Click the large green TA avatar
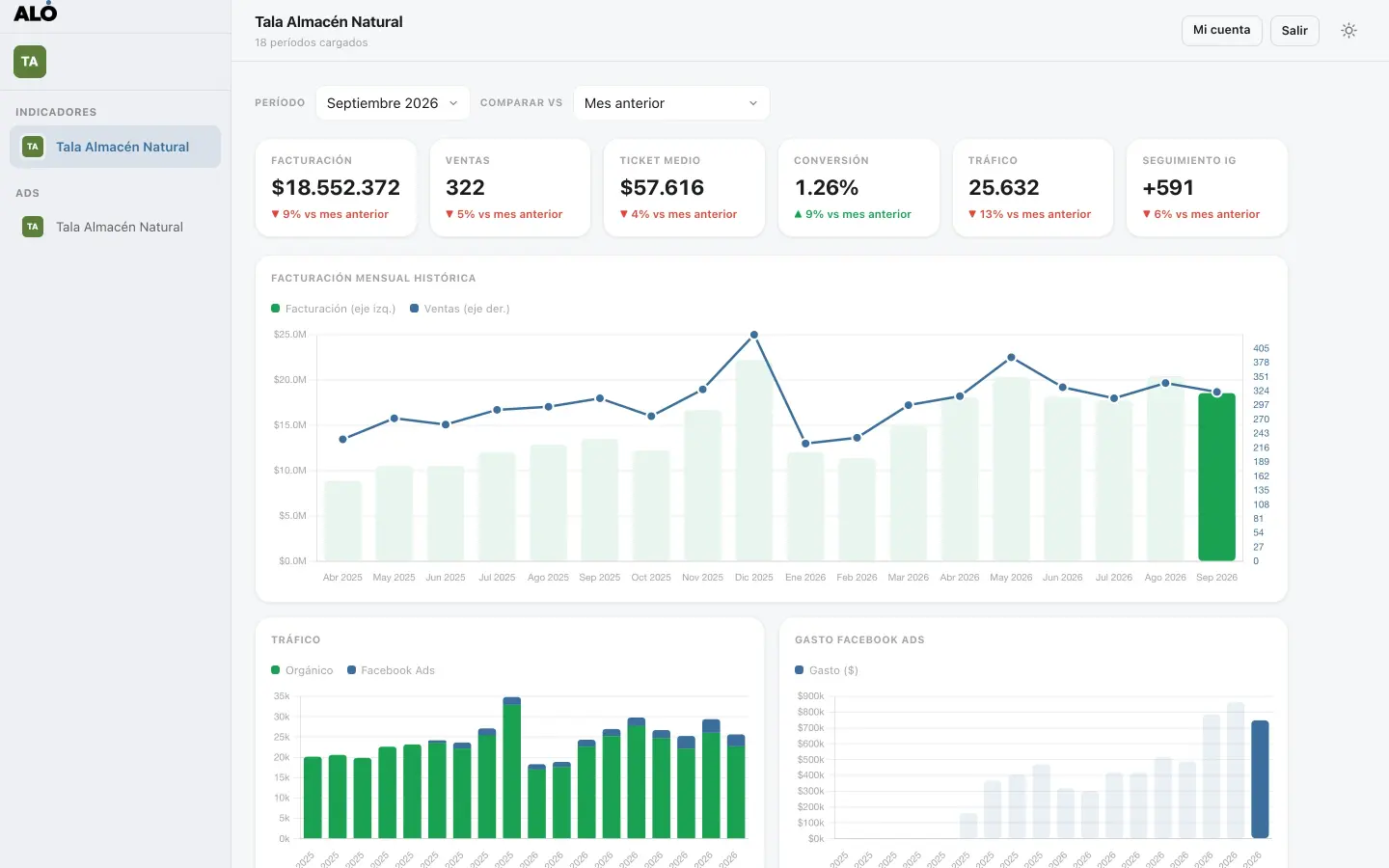 [x=30, y=62]
